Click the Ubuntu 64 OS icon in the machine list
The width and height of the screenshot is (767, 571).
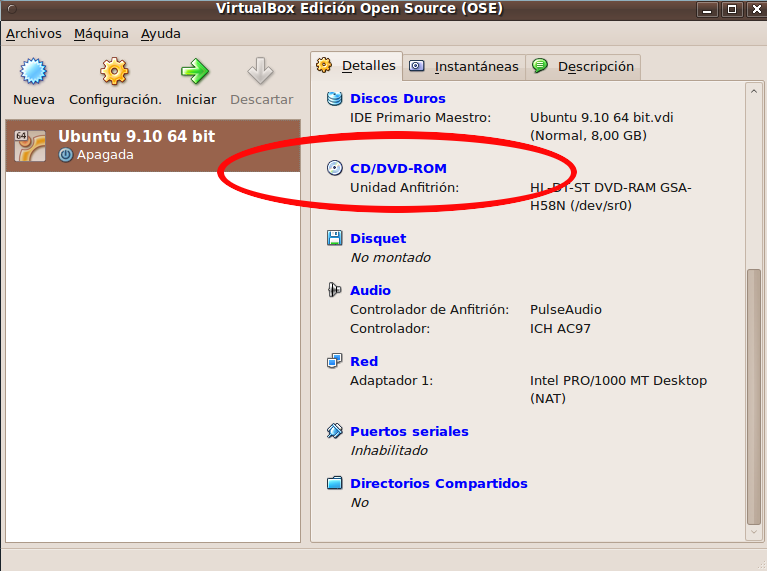tap(30, 145)
